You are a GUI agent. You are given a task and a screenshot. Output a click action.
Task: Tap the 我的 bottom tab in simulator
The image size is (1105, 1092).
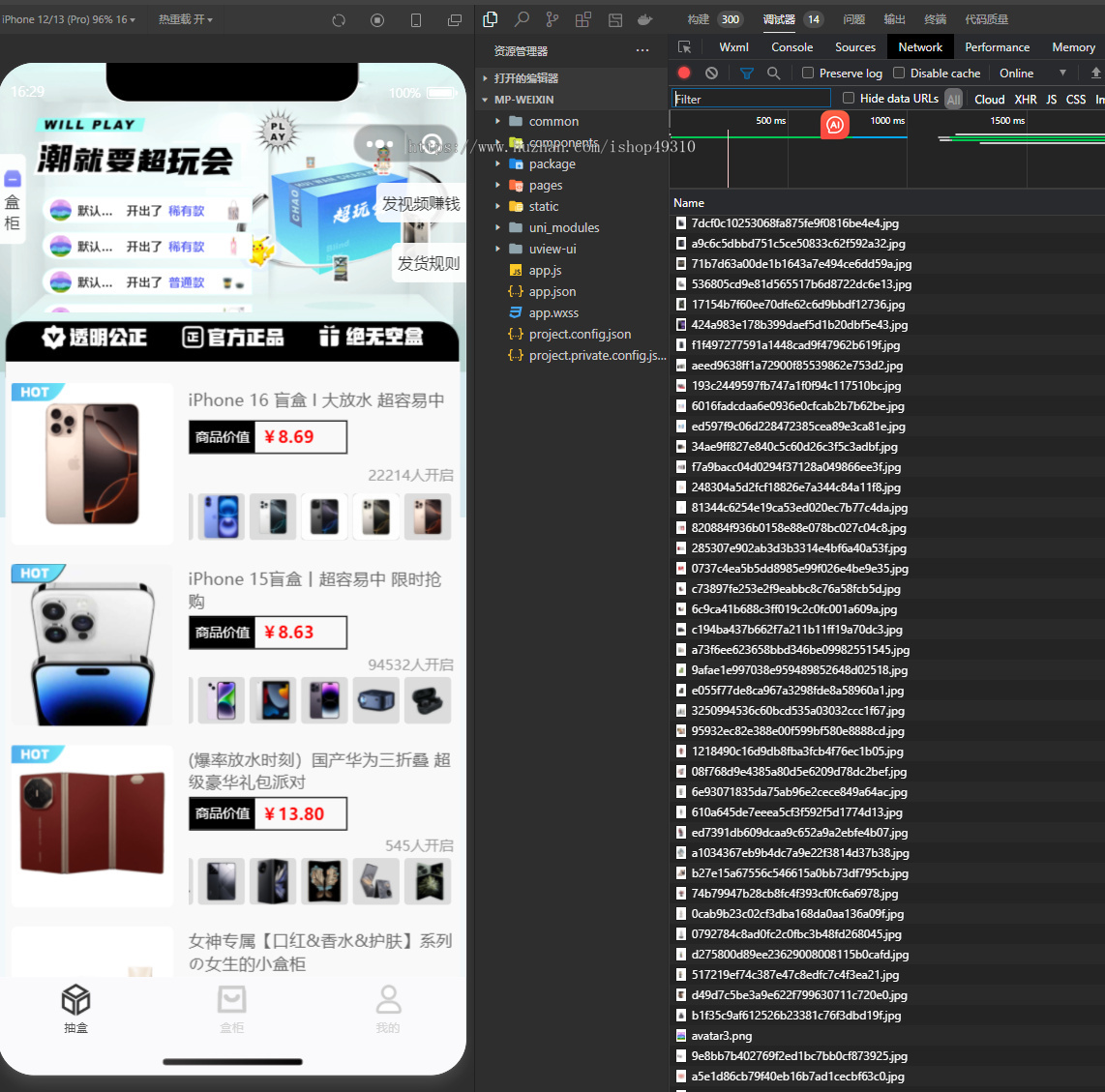[x=388, y=1010]
